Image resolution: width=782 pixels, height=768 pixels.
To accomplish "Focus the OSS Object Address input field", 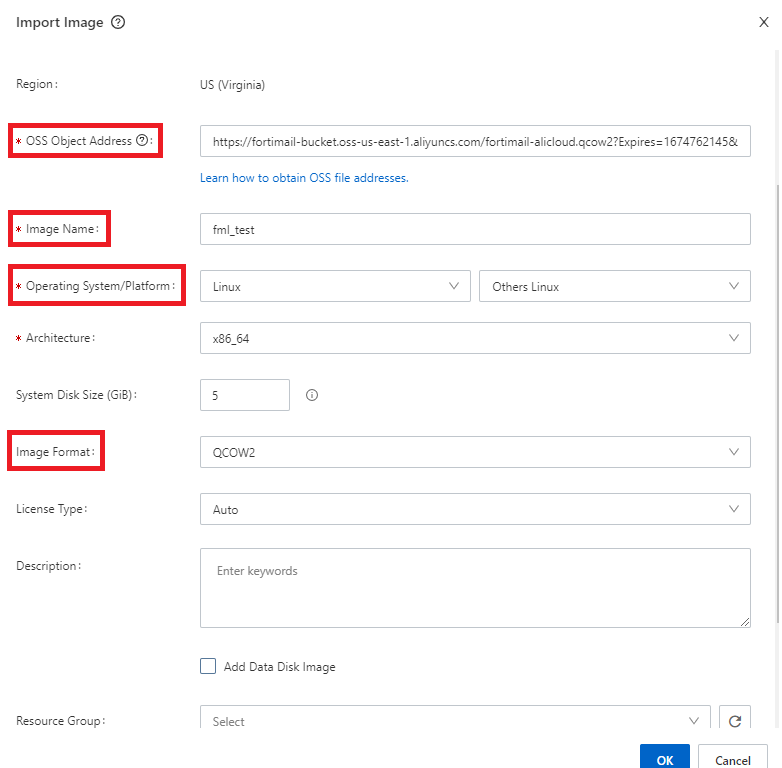I will [x=475, y=142].
